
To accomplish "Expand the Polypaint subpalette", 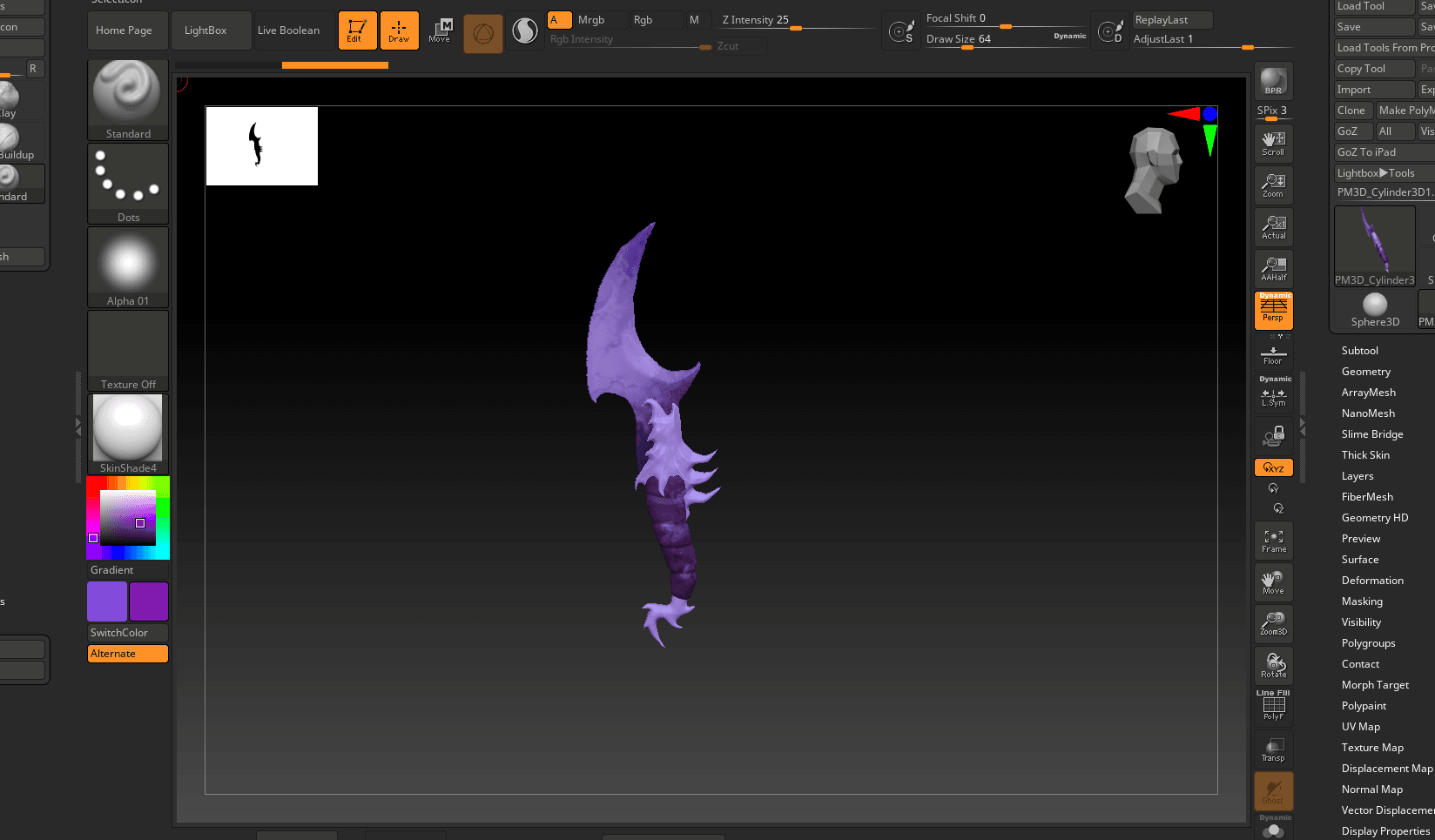I will tap(1364, 706).
